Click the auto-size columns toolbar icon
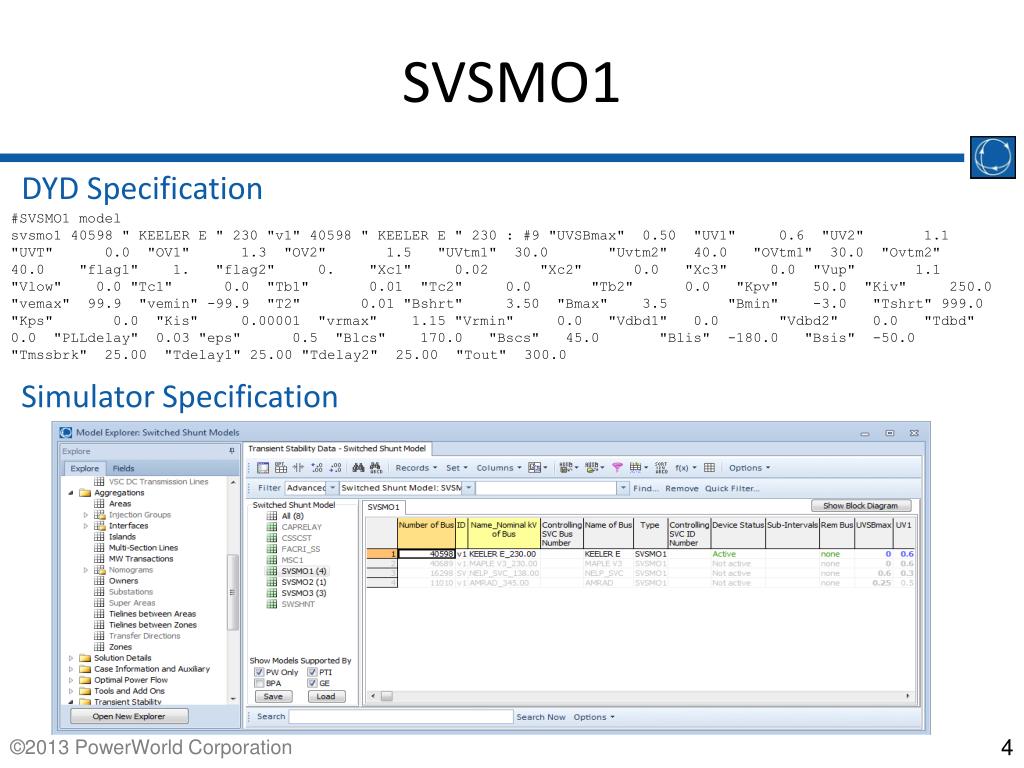This screenshot has height=768, width=1024. click(298, 468)
